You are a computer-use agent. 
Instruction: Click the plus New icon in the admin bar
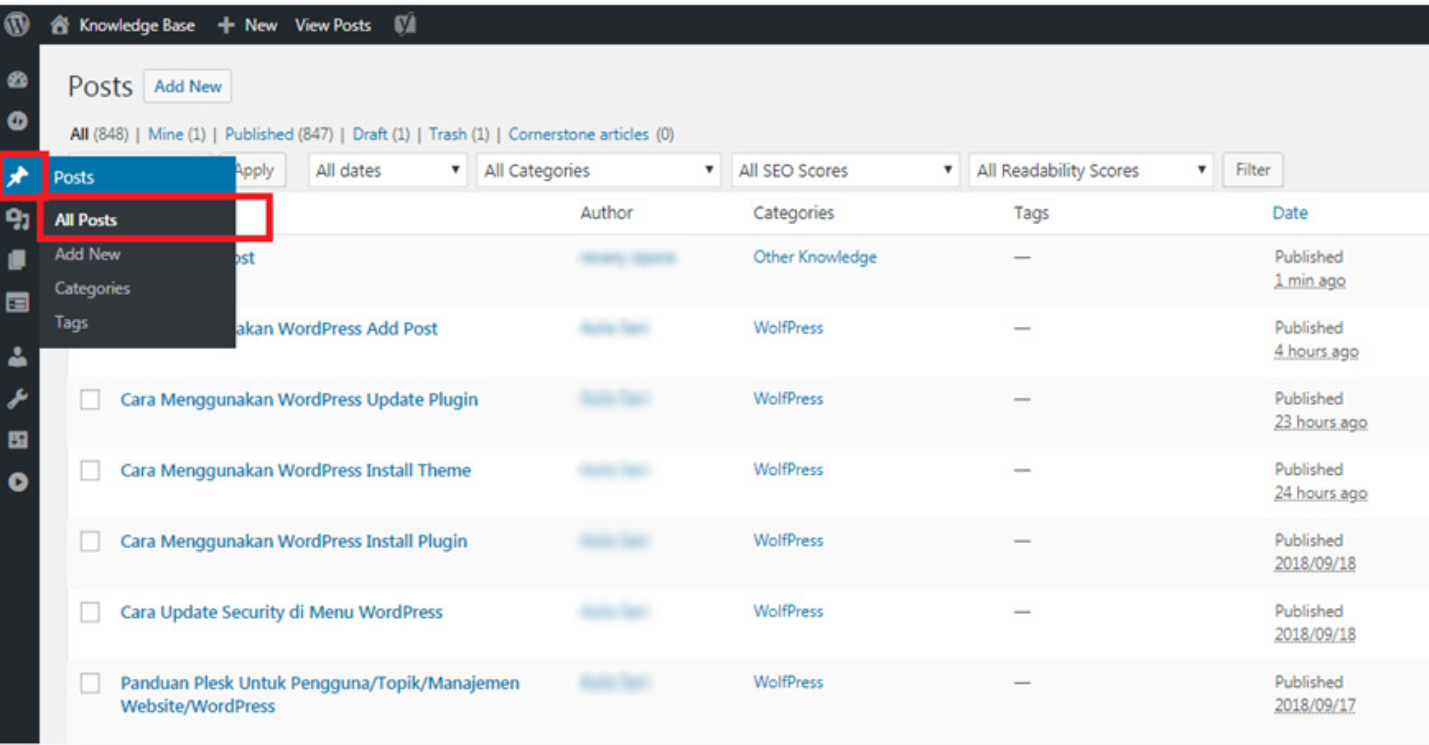(226, 26)
